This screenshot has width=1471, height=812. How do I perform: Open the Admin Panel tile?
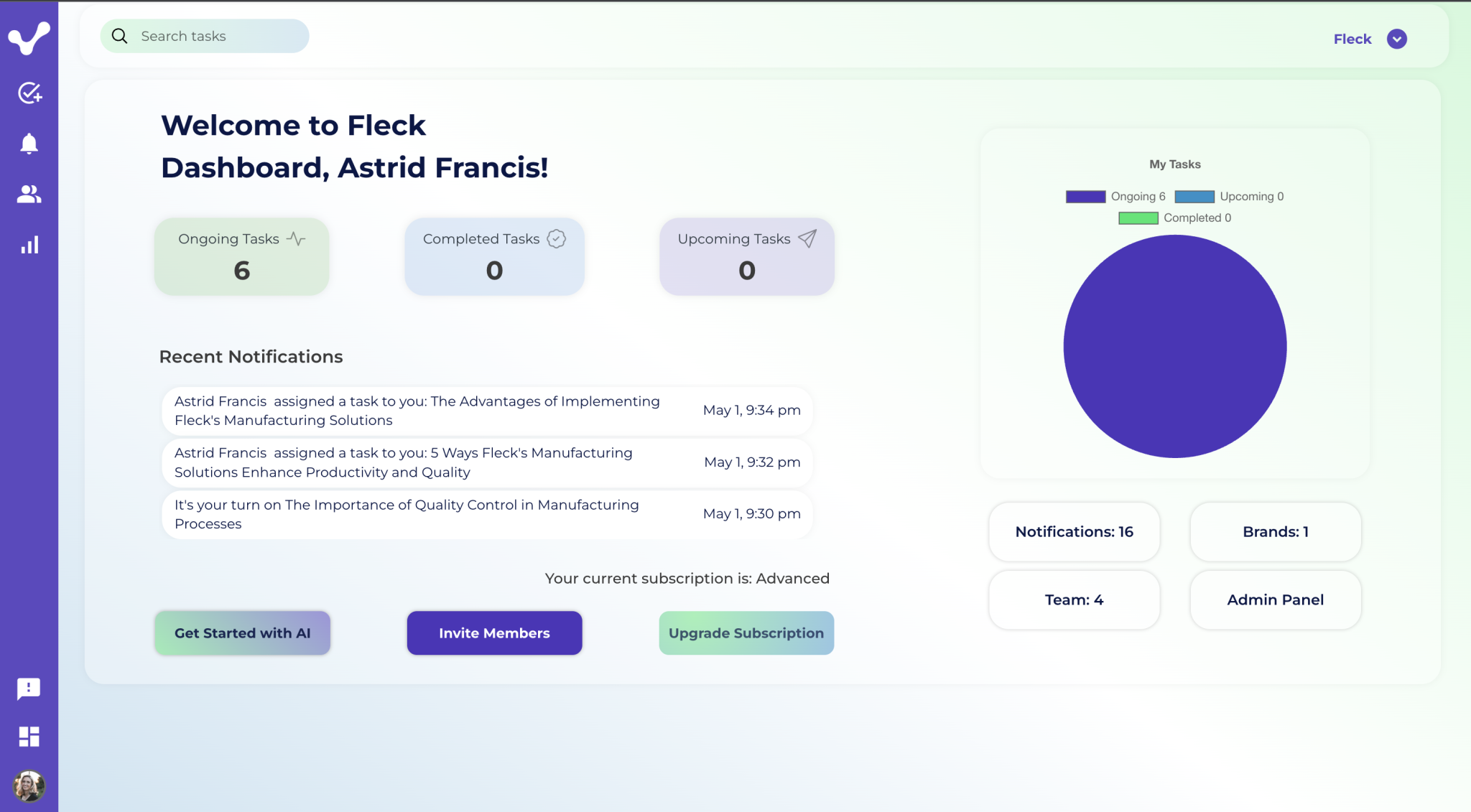[1275, 599]
